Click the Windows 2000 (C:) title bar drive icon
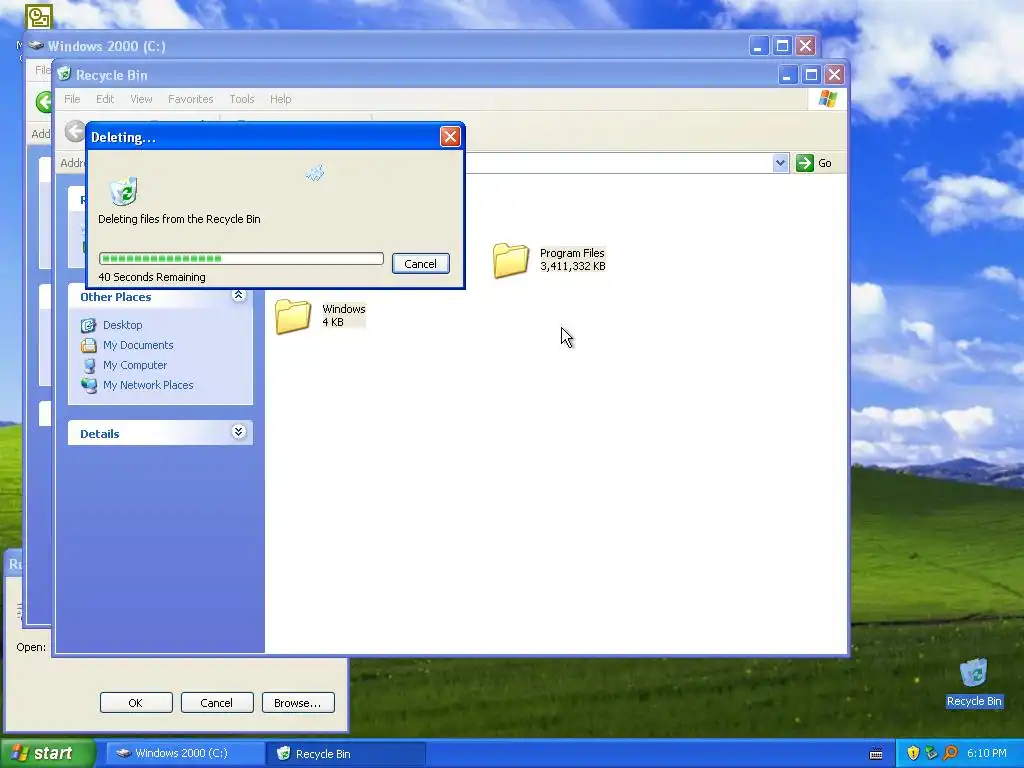 tap(36, 46)
